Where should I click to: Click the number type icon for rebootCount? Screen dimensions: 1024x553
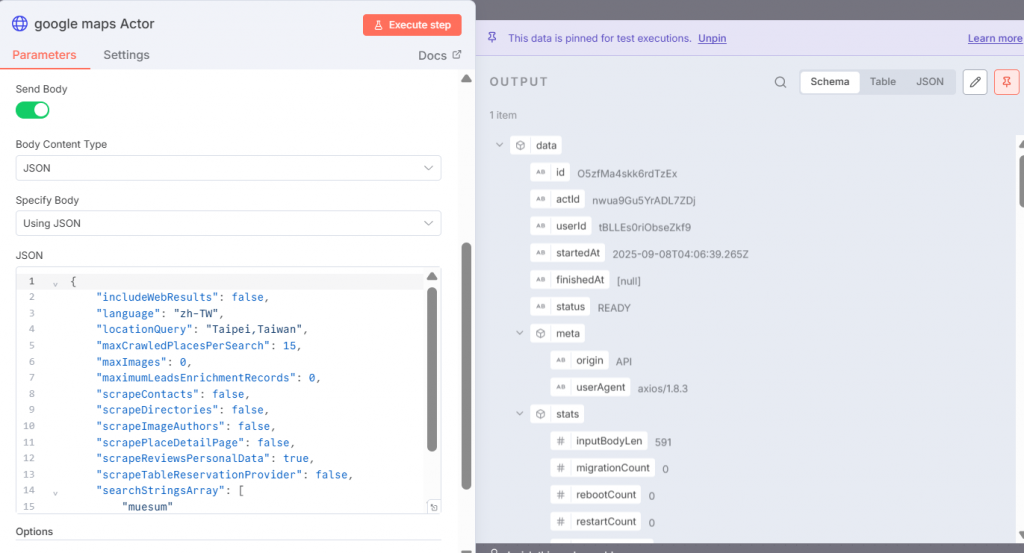[561, 494]
